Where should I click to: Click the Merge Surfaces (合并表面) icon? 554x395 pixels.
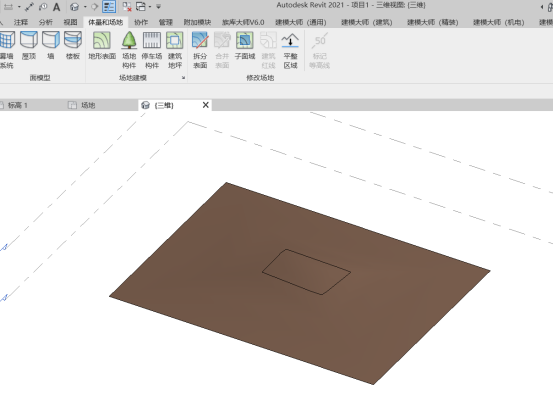click(x=222, y=40)
